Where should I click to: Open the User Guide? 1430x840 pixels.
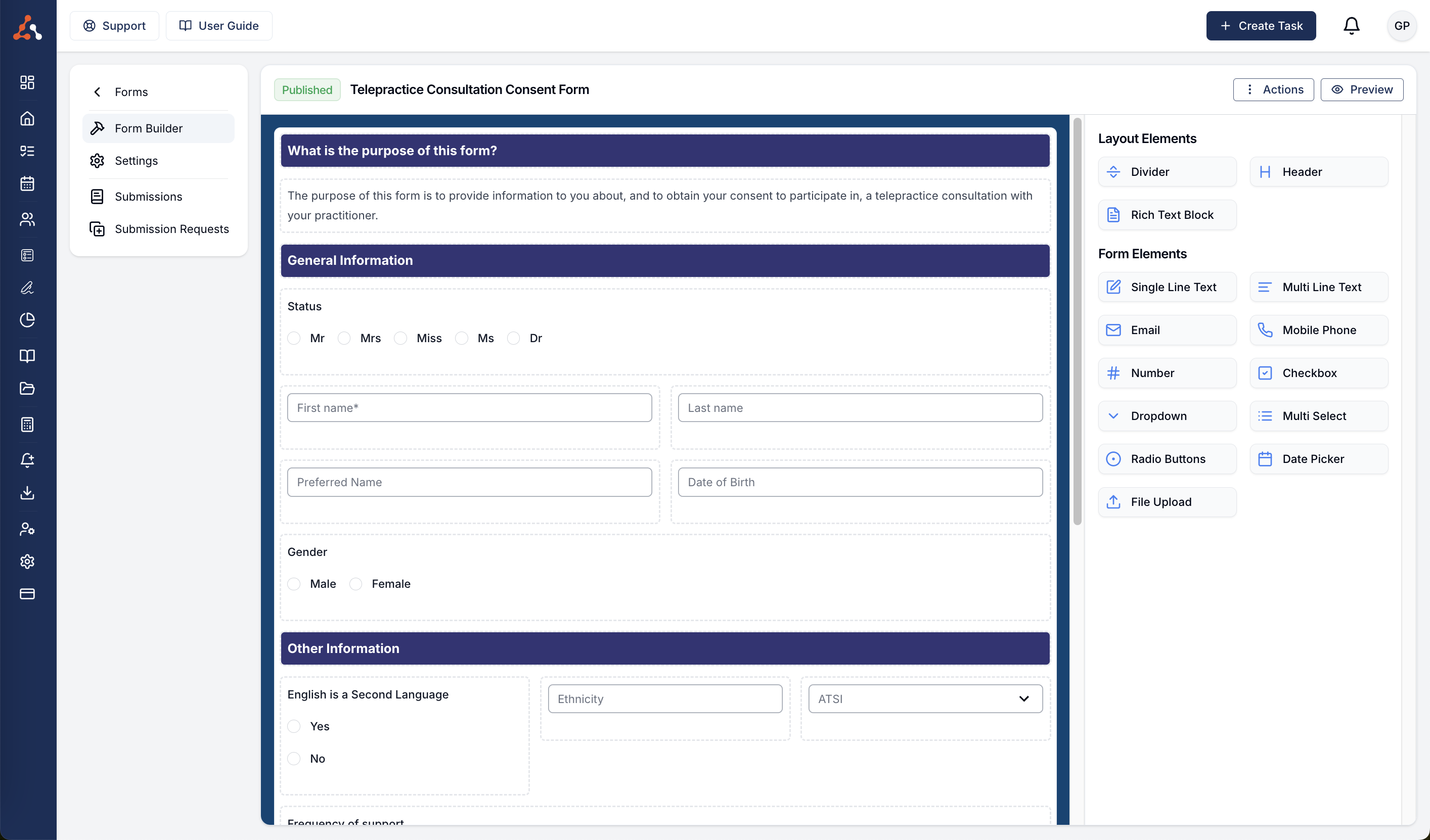click(x=218, y=25)
